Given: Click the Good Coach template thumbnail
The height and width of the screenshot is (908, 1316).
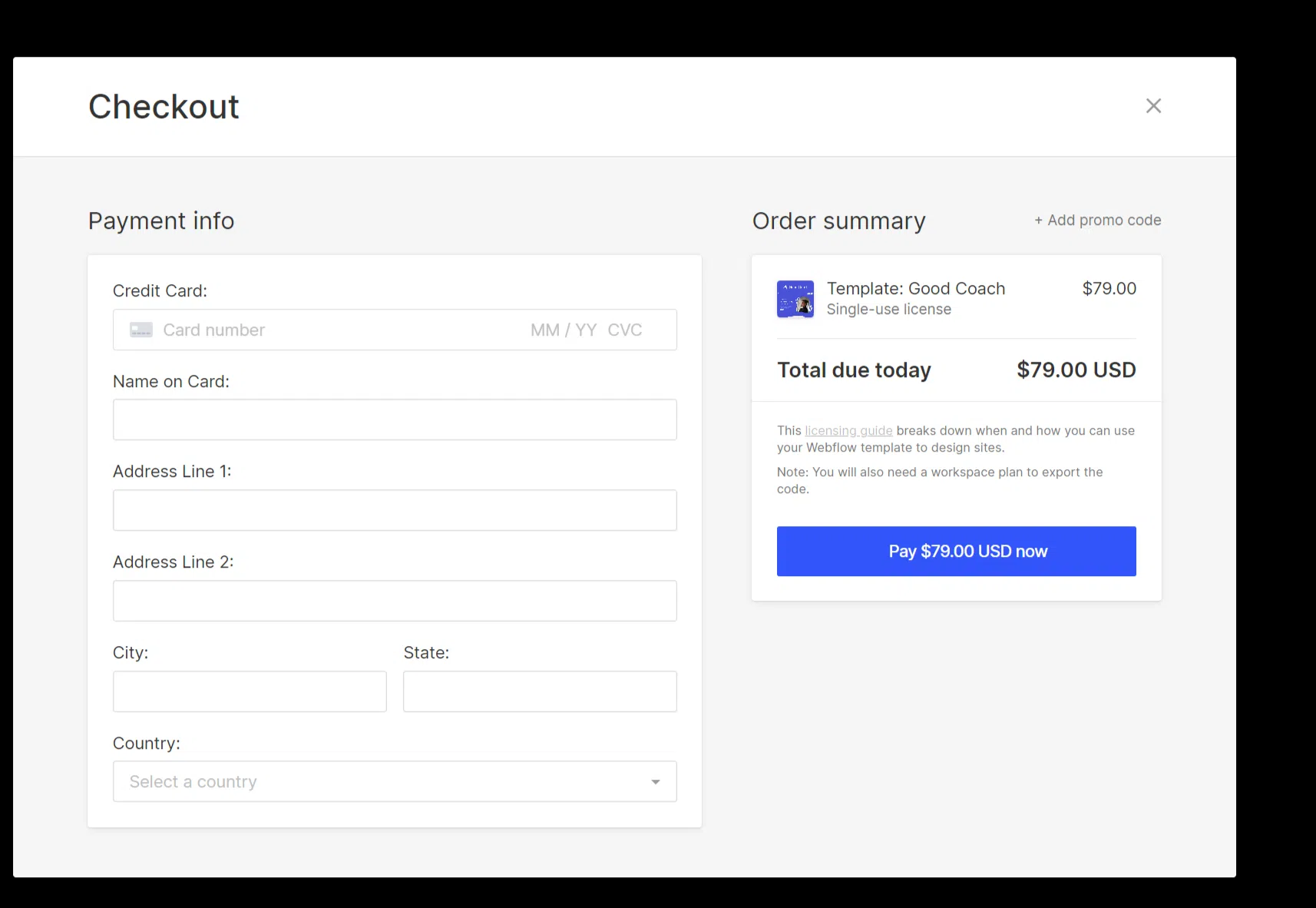Looking at the screenshot, I should (x=795, y=299).
